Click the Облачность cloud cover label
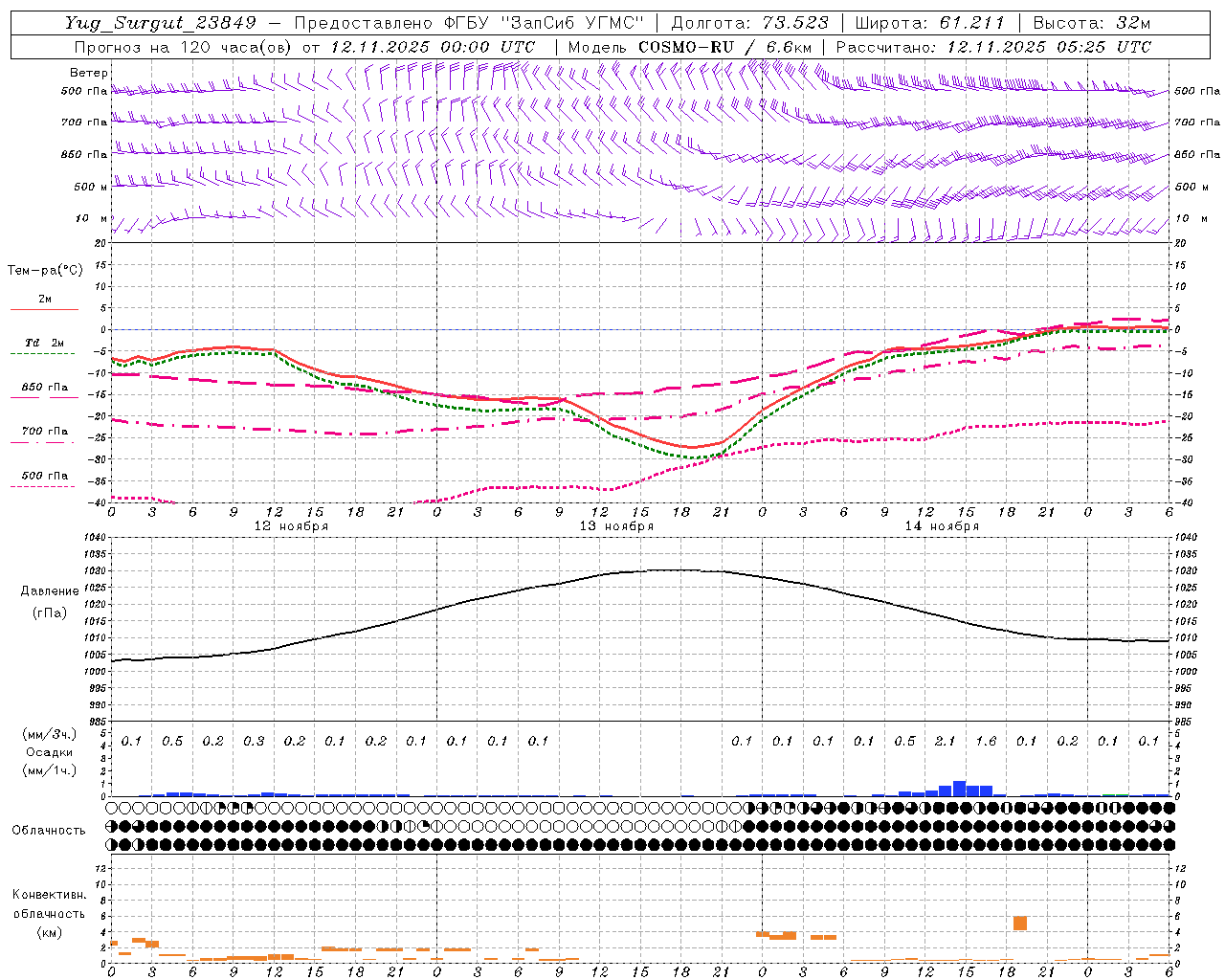This screenshot has width=1225, height=980. point(49,830)
